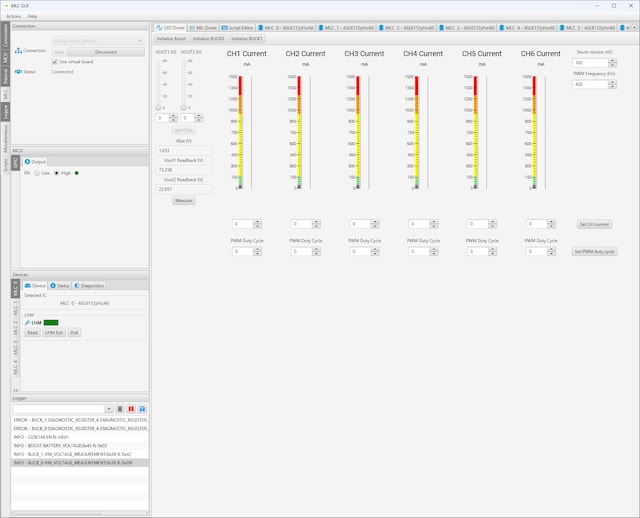Click the LHM wrench icon in Devices
This screenshot has height=518, width=640.
tap(27, 322)
